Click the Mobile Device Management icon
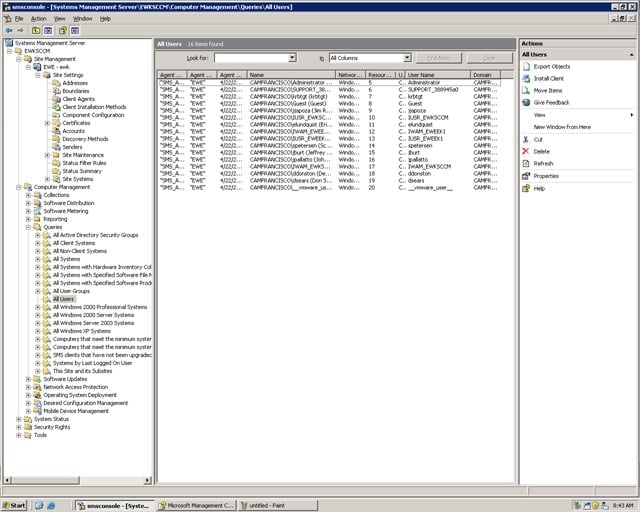 (x=38, y=411)
